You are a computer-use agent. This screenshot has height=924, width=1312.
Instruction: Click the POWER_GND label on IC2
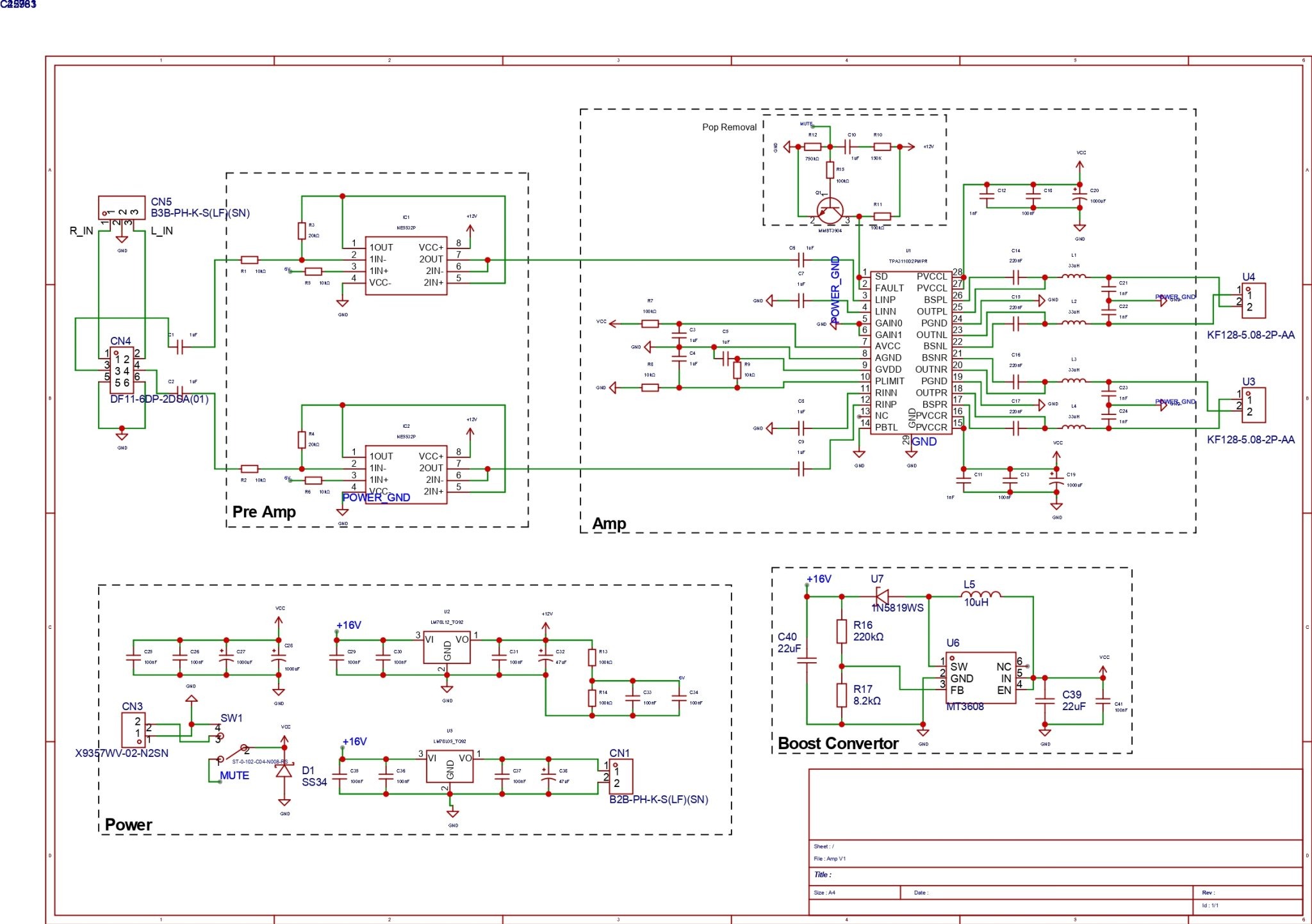click(376, 498)
